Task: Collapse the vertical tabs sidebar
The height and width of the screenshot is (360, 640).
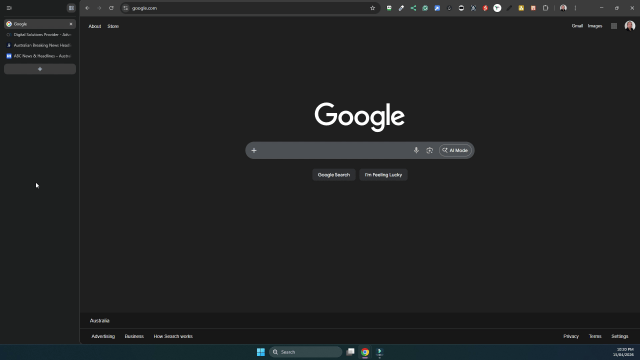Action: tap(9, 8)
